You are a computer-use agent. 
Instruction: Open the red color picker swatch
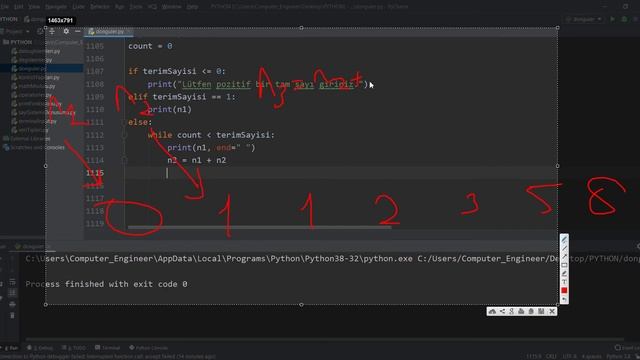click(564, 291)
